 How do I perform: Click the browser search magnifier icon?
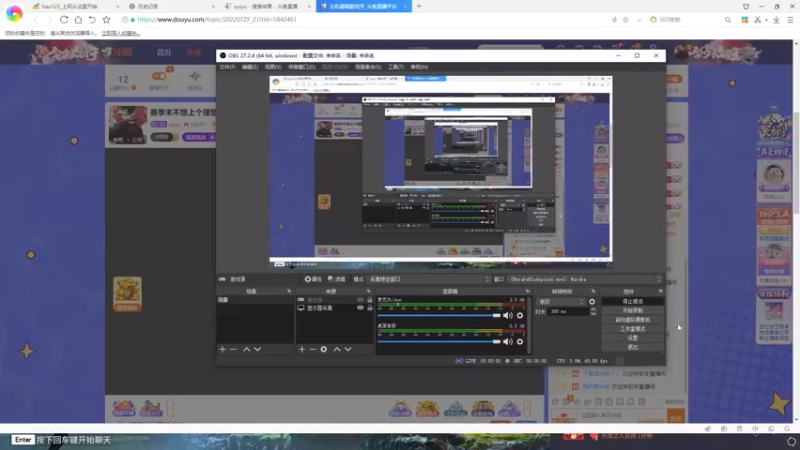728,20
